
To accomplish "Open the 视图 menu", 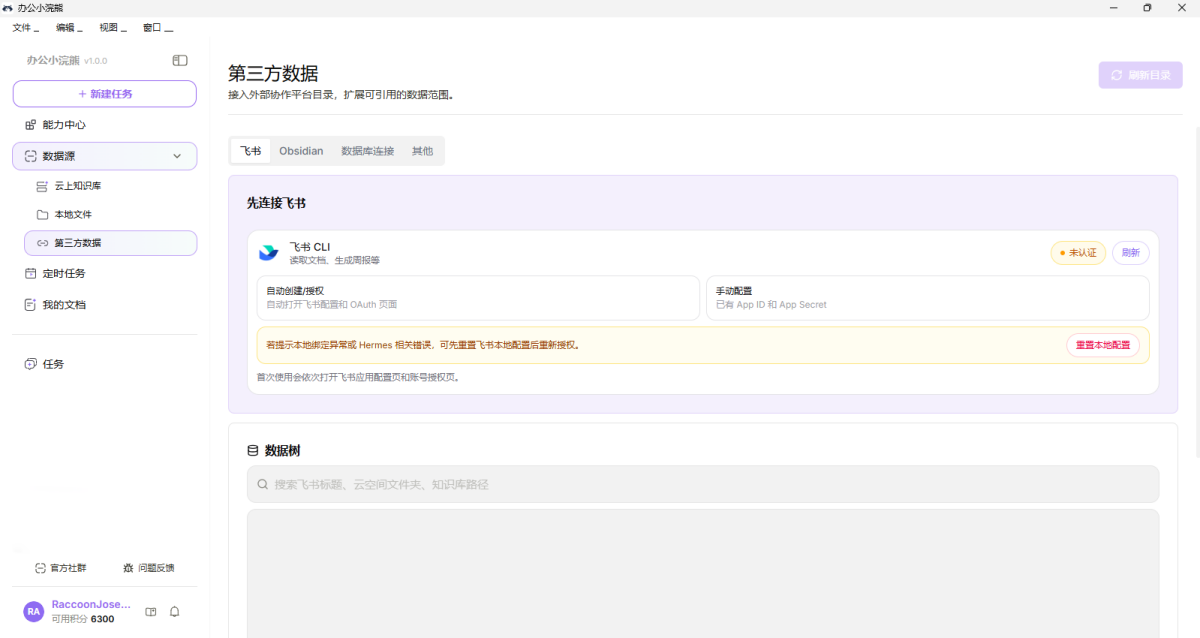I will click(113, 27).
